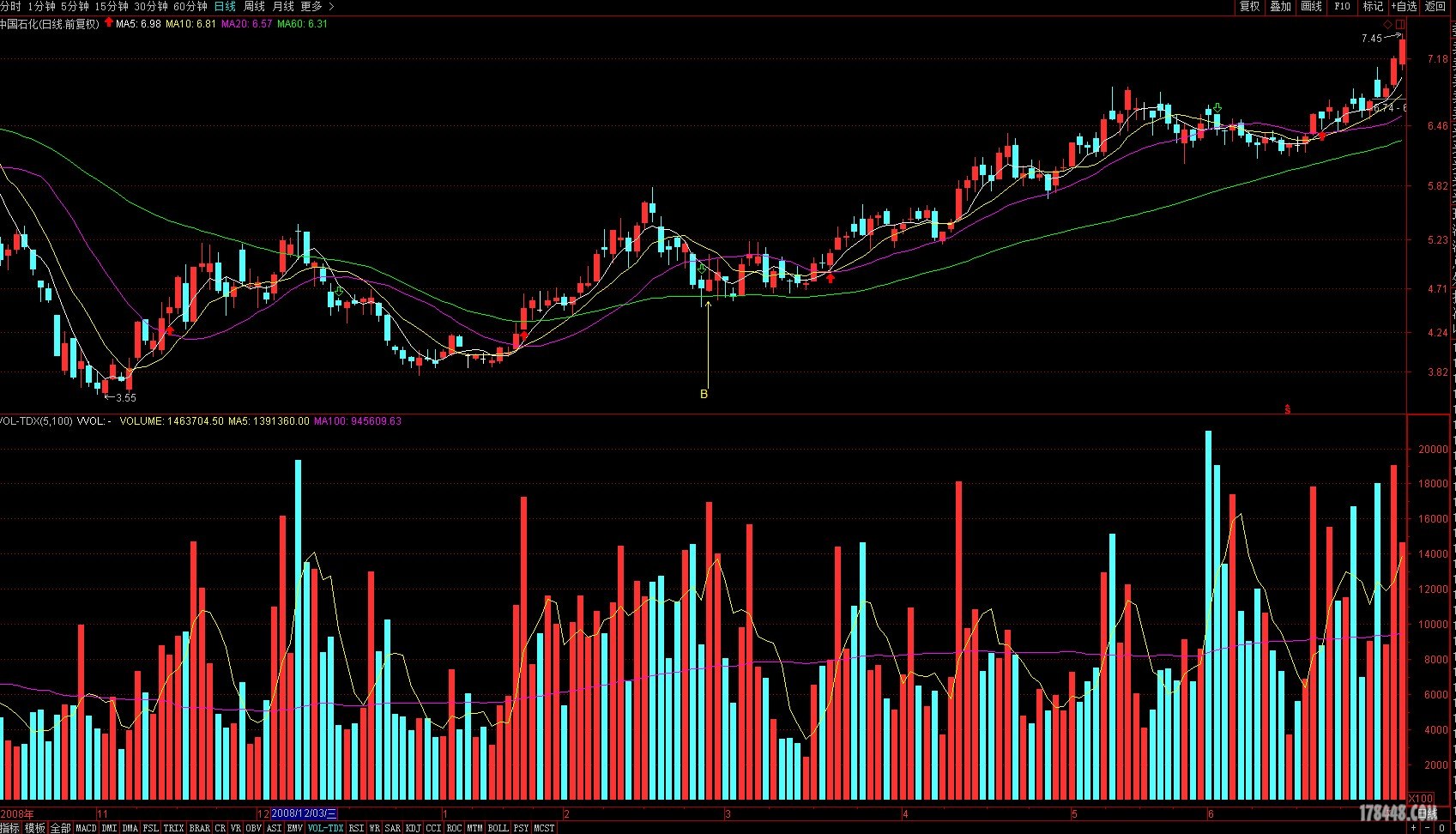Image resolution: width=1456 pixels, height=834 pixels.
Task: Switch to KDJ indicator
Action: (413, 828)
